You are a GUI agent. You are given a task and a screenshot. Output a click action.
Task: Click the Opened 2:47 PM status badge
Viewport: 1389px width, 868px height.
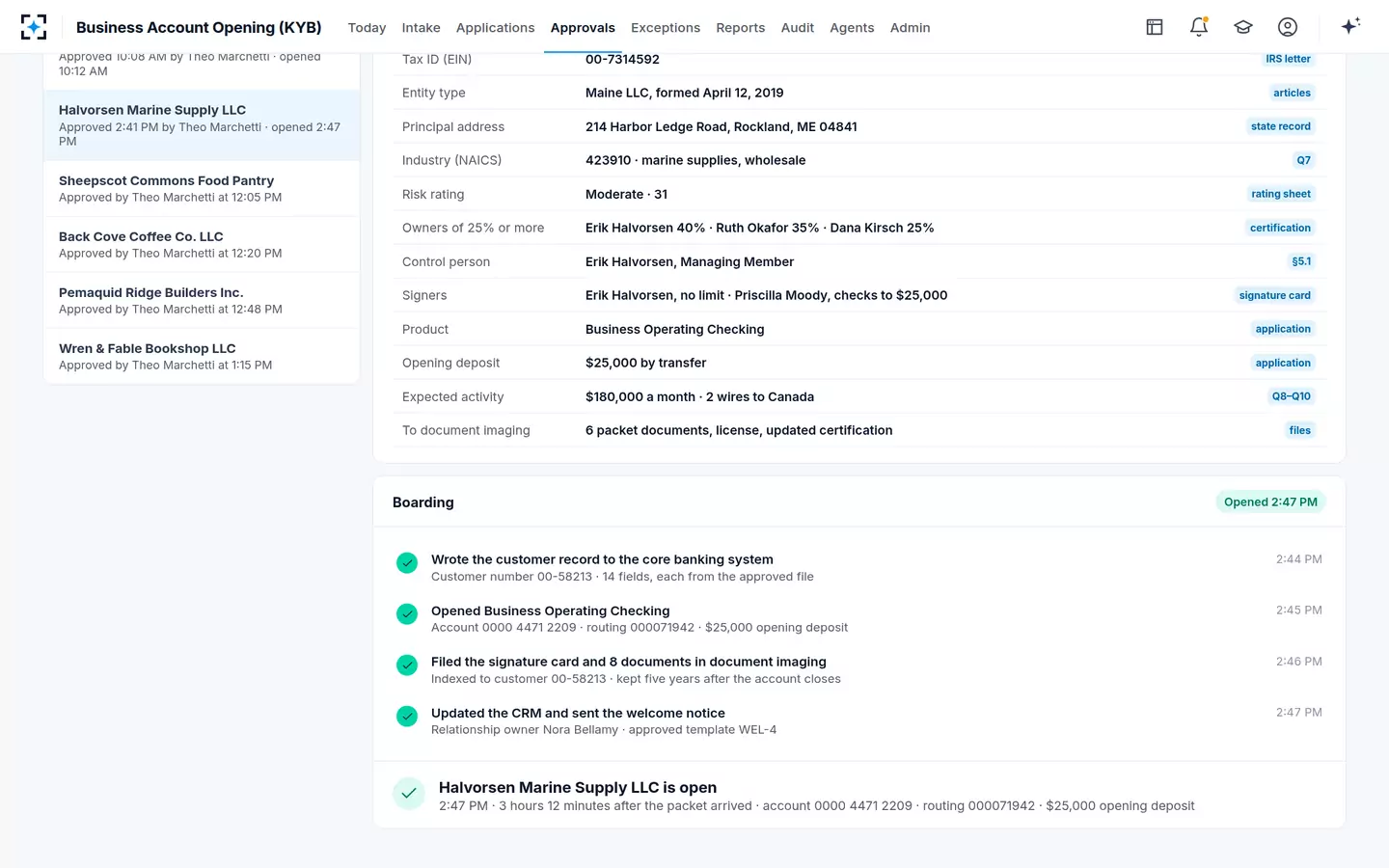click(x=1270, y=502)
